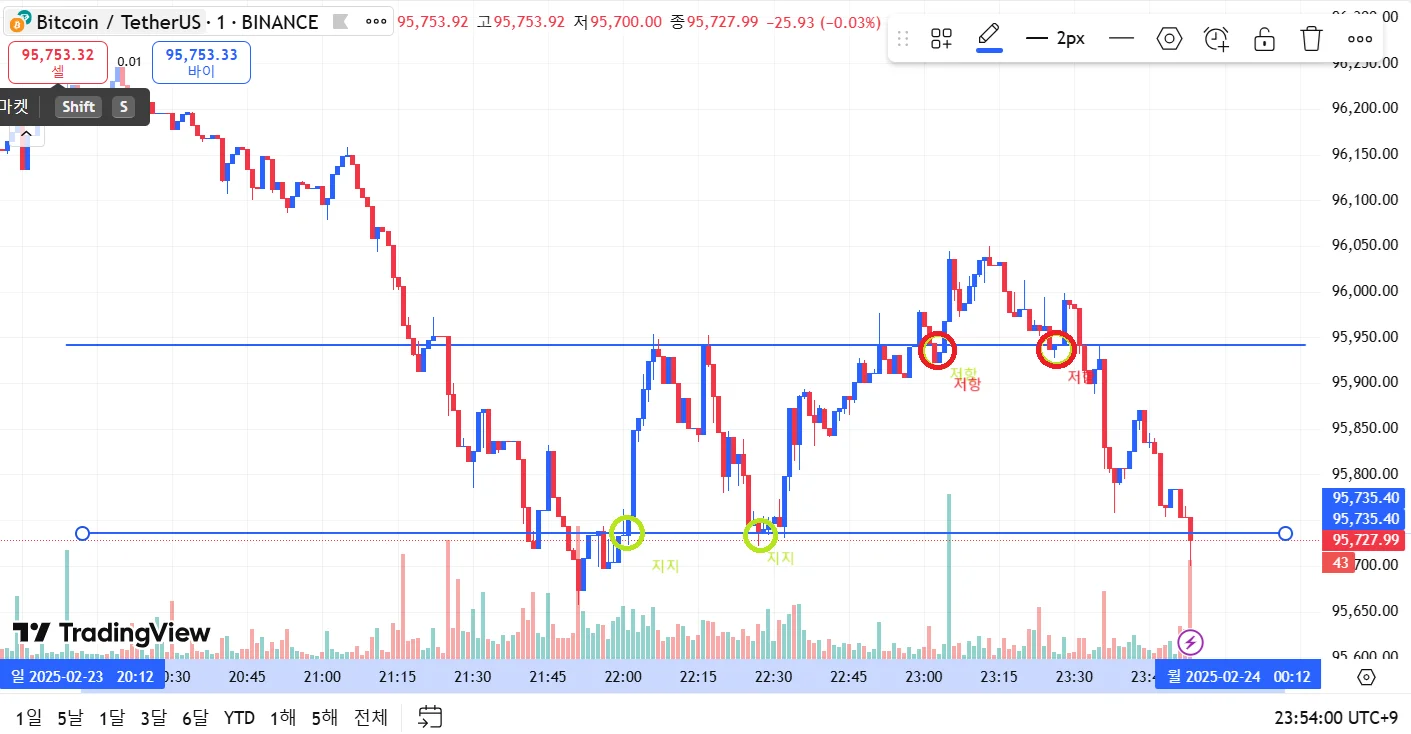
Task: Click the pencil line color tool
Action: (x=989, y=38)
